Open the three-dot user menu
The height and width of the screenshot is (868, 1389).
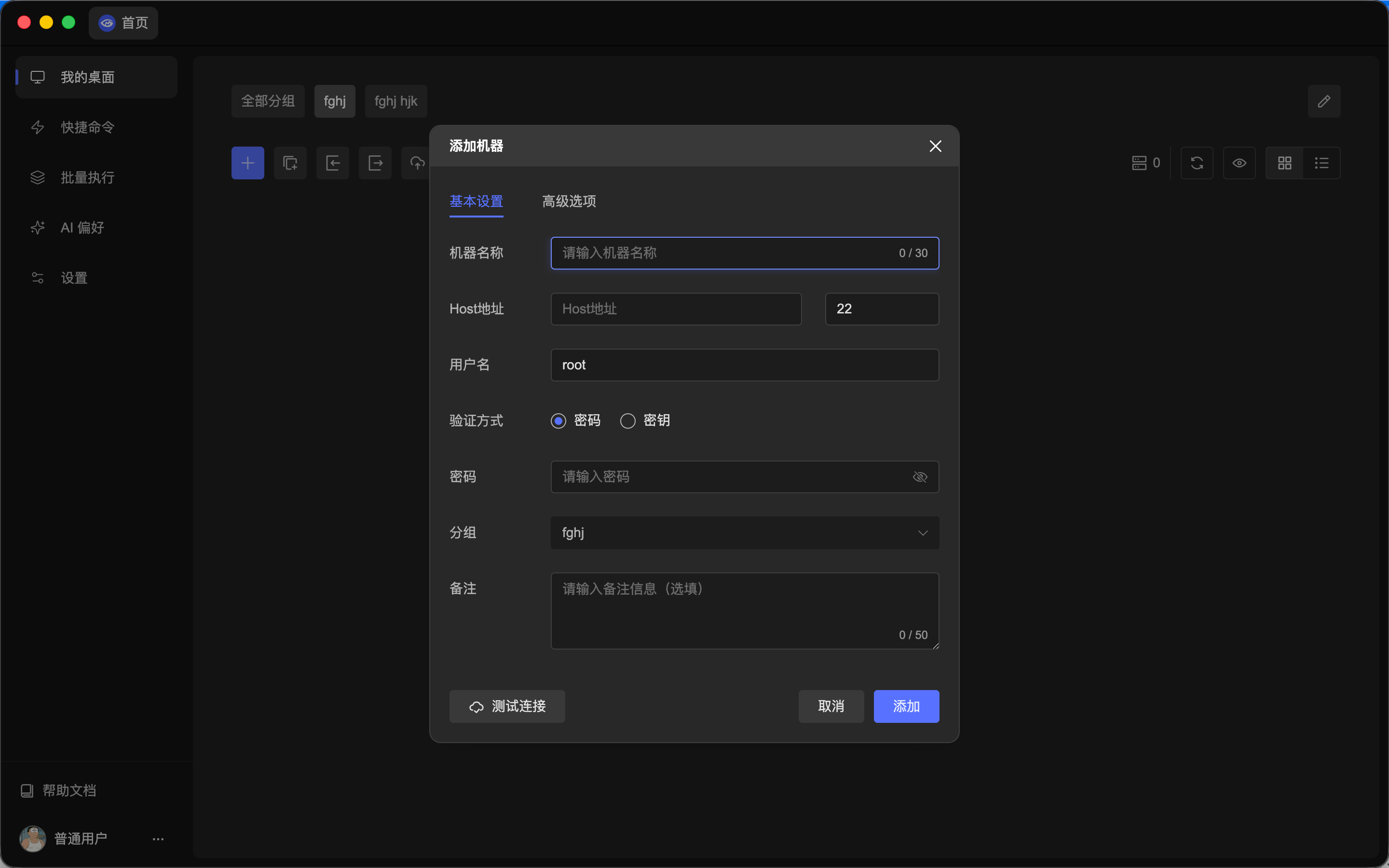[x=158, y=839]
